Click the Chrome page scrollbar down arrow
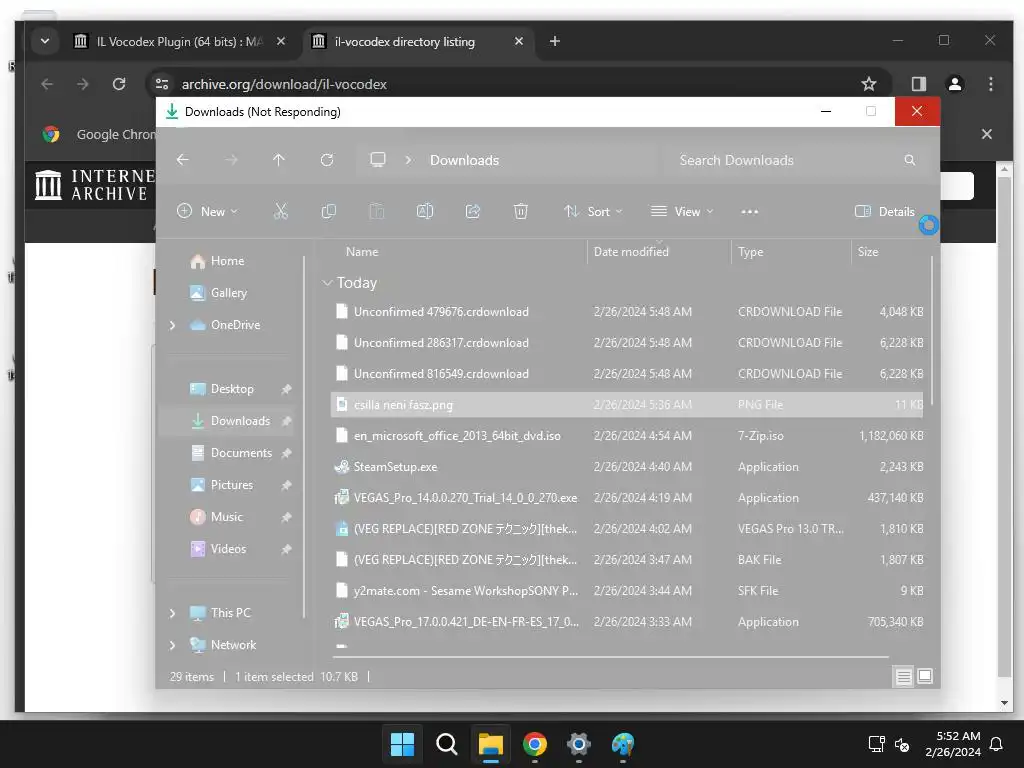Viewport: 1024px width, 768px height. point(1004,703)
